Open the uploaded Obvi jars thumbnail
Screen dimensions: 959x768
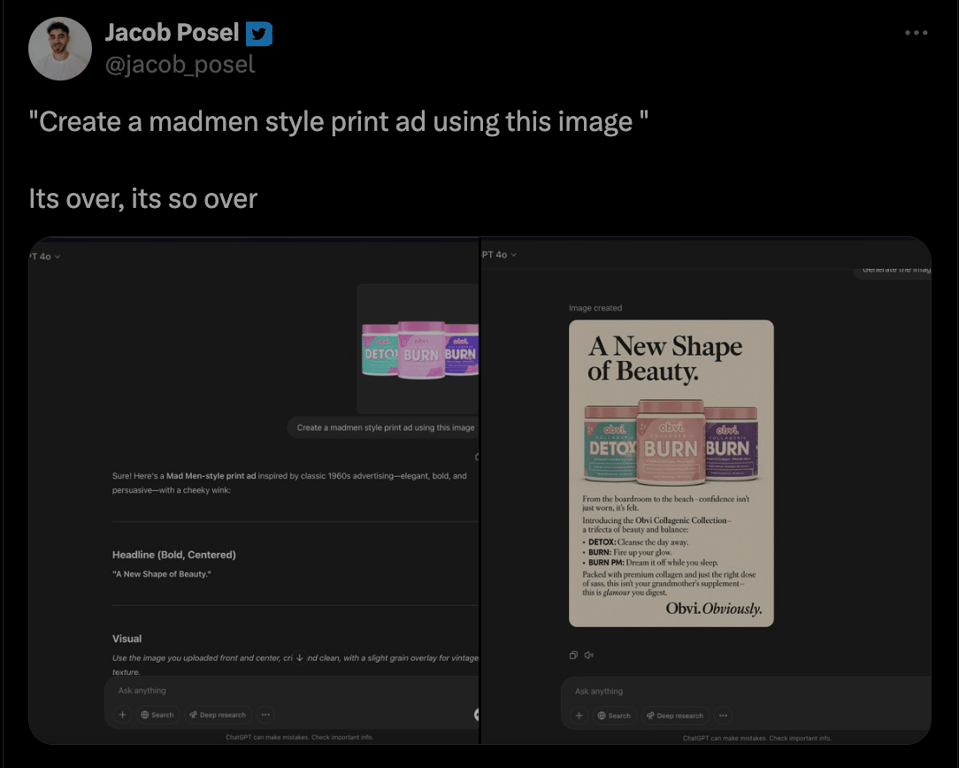click(418, 349)
